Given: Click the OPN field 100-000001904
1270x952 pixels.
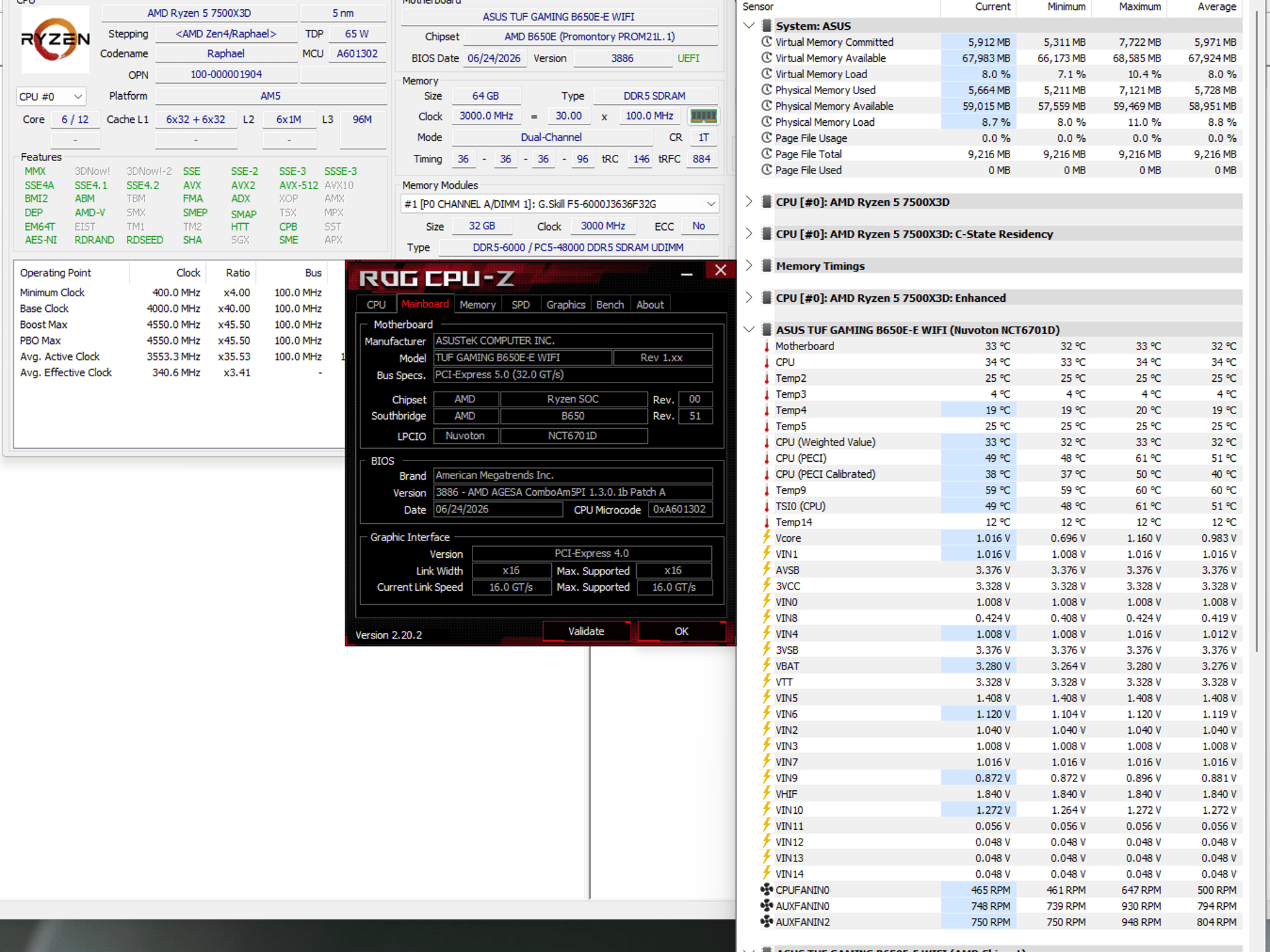Looking at the screenshot, I should click(x=226, y=74).
